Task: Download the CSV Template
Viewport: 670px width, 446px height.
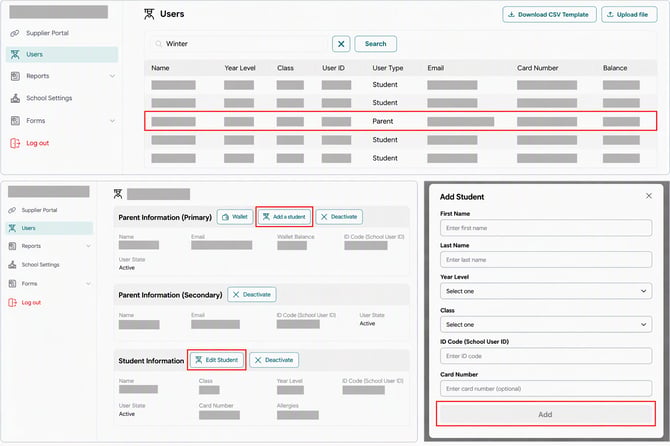Action: pos(549,15)
